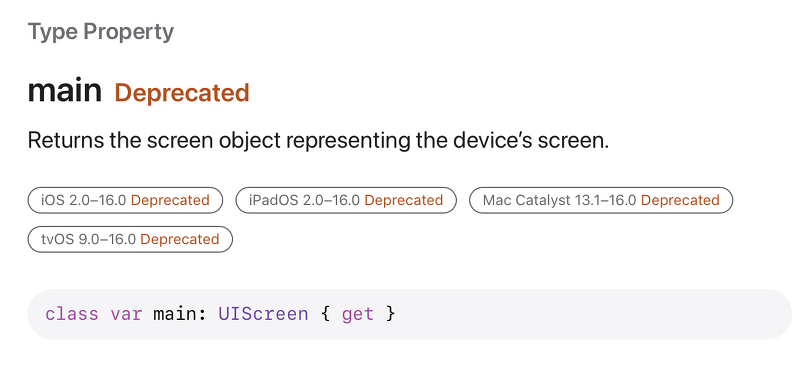Select the iOS 2.0–16.0 availability badge

[125, 200]
